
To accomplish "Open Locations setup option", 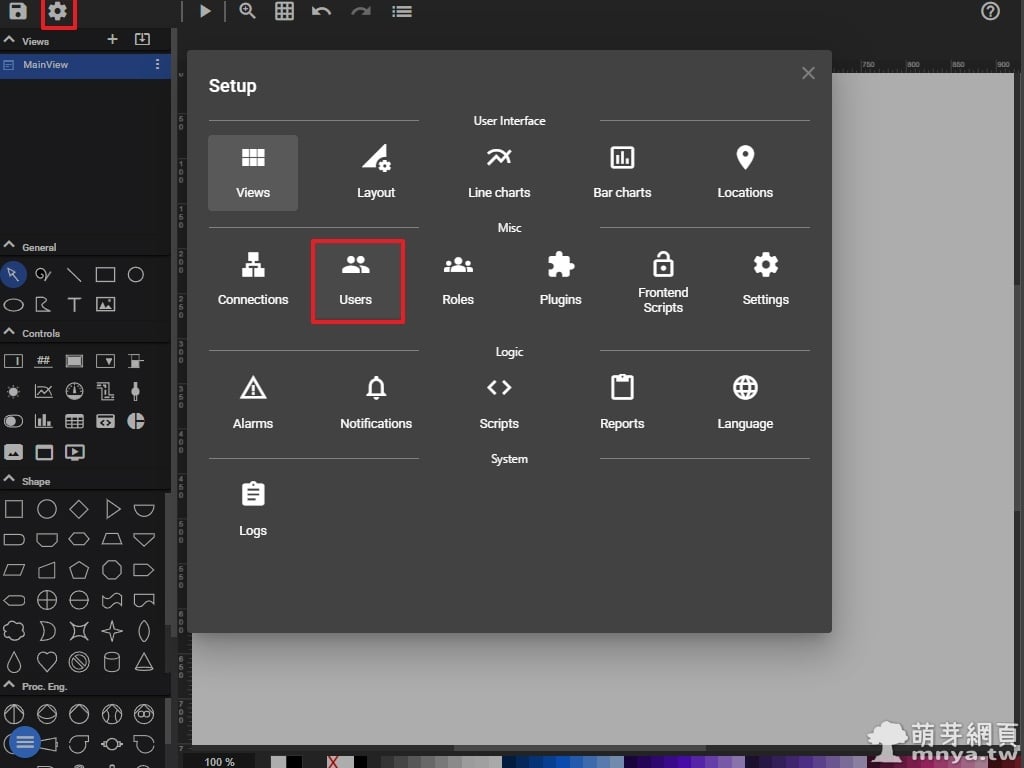I will click(745, 173).
